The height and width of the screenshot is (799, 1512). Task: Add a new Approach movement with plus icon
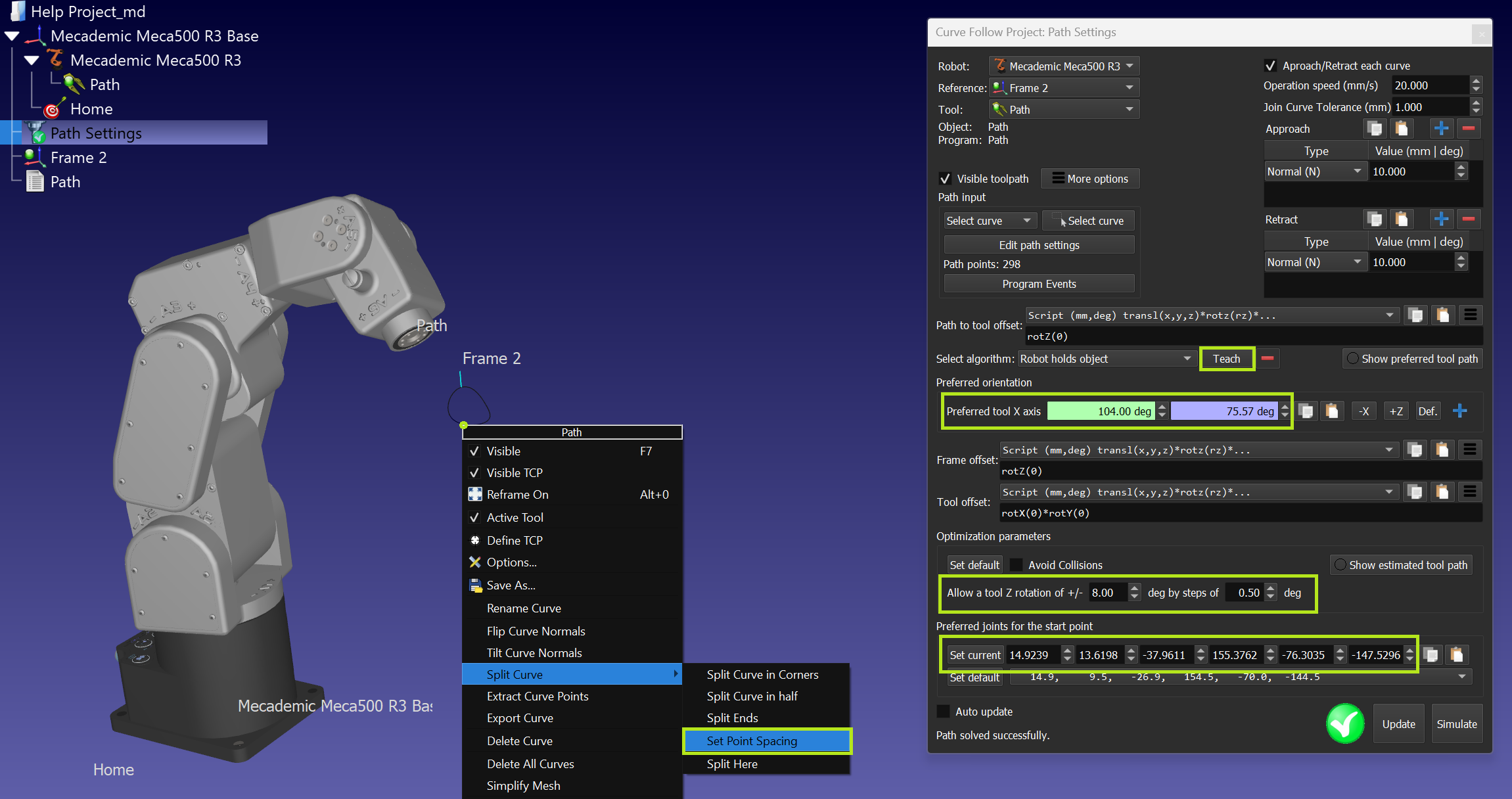(x=1441, y=129)
